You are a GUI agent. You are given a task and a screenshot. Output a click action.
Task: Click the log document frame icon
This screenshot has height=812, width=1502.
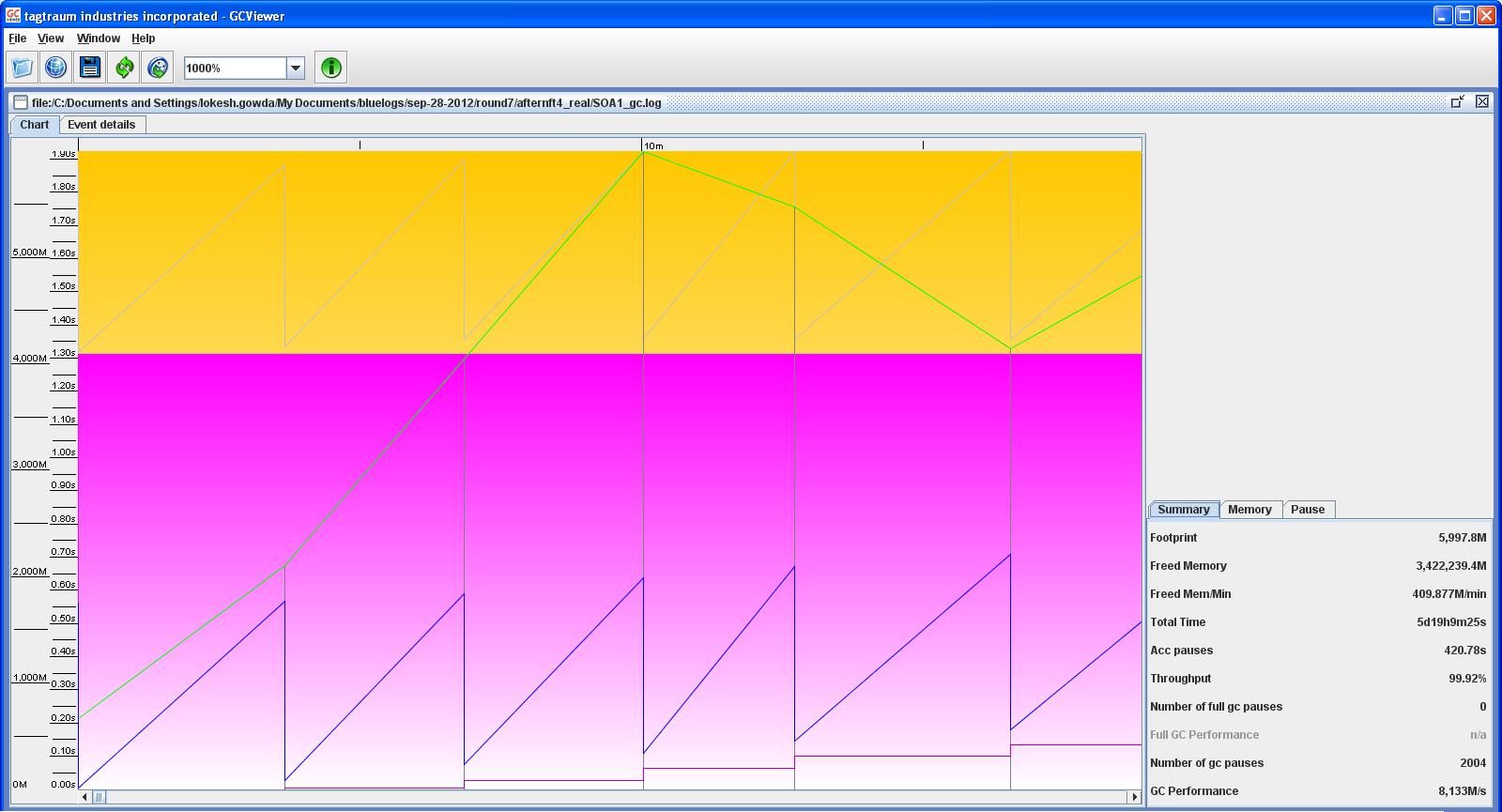pyautogui.click(x=21, y=102)
